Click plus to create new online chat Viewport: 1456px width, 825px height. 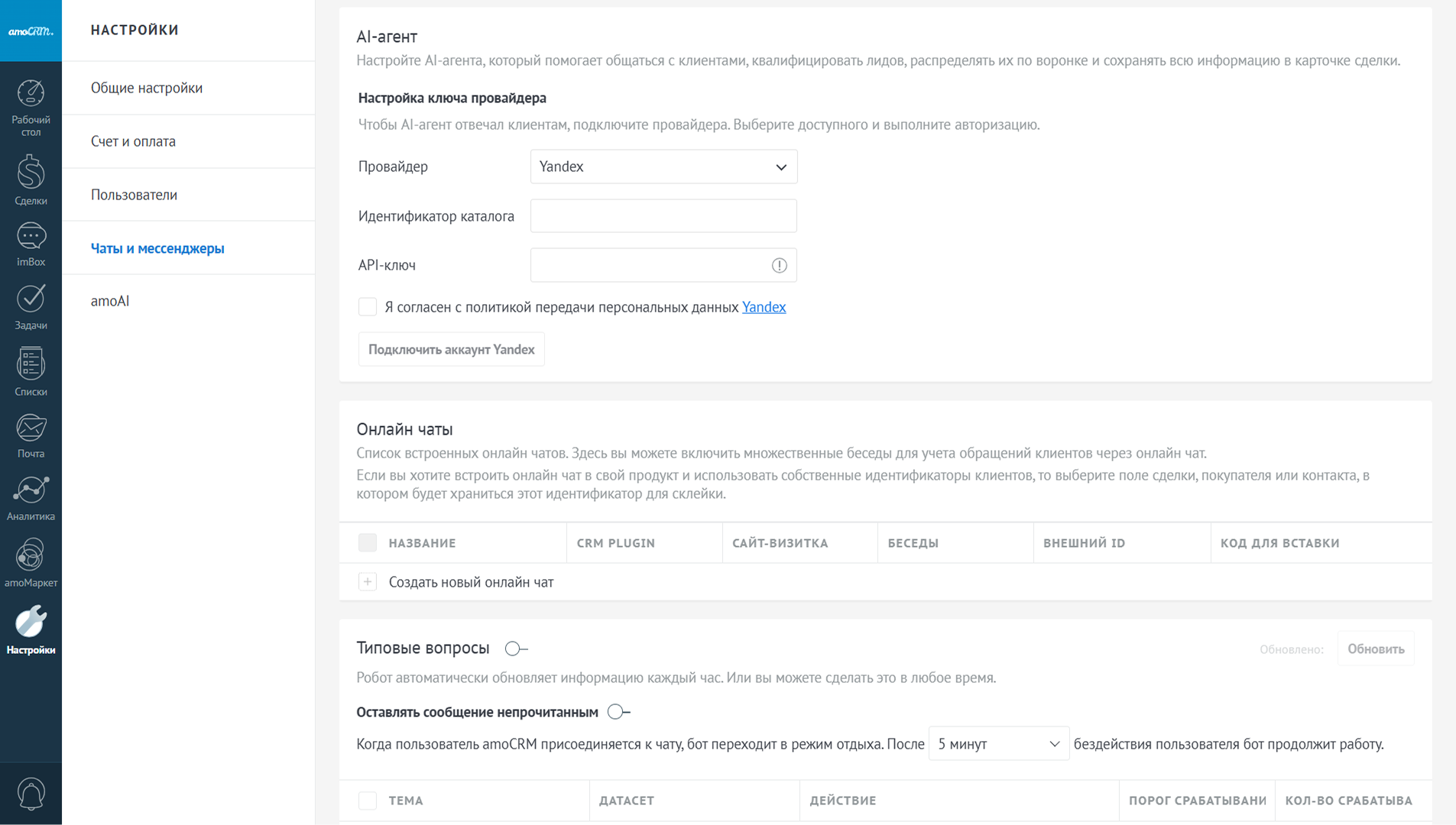(x=368, y=582)
